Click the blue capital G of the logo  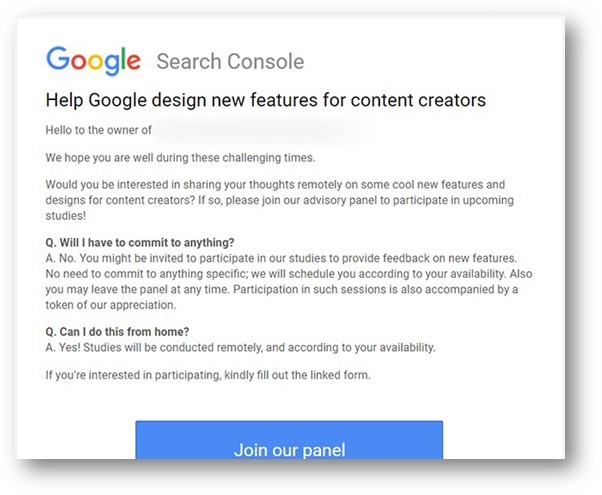tap(58, 58)
